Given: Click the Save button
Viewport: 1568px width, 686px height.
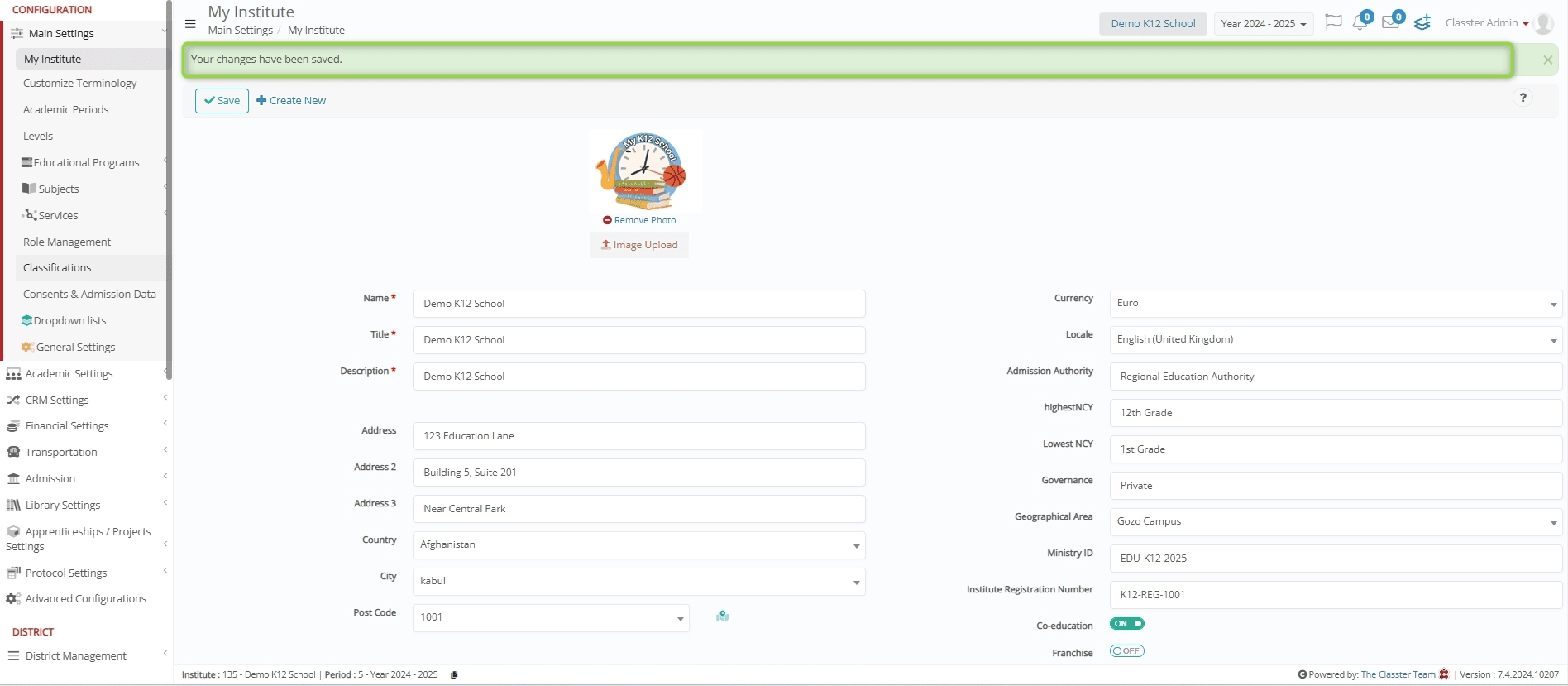Looking at the screenshot, I should (x=222, y=101).
